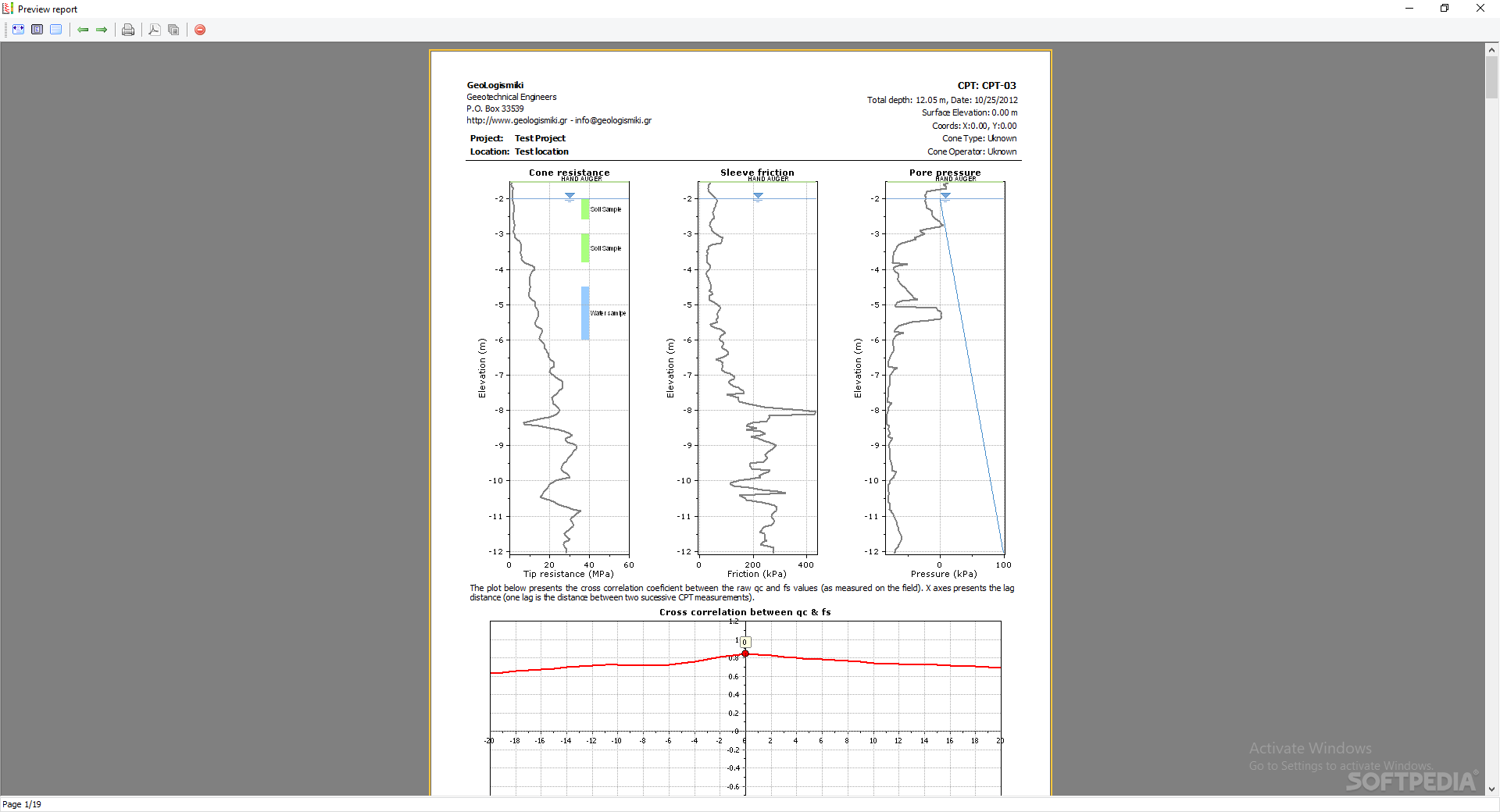This screenshot has height=812, width=1500.
Task: Go to next report page
Action: pyautogui.click(x=102, y=30)
